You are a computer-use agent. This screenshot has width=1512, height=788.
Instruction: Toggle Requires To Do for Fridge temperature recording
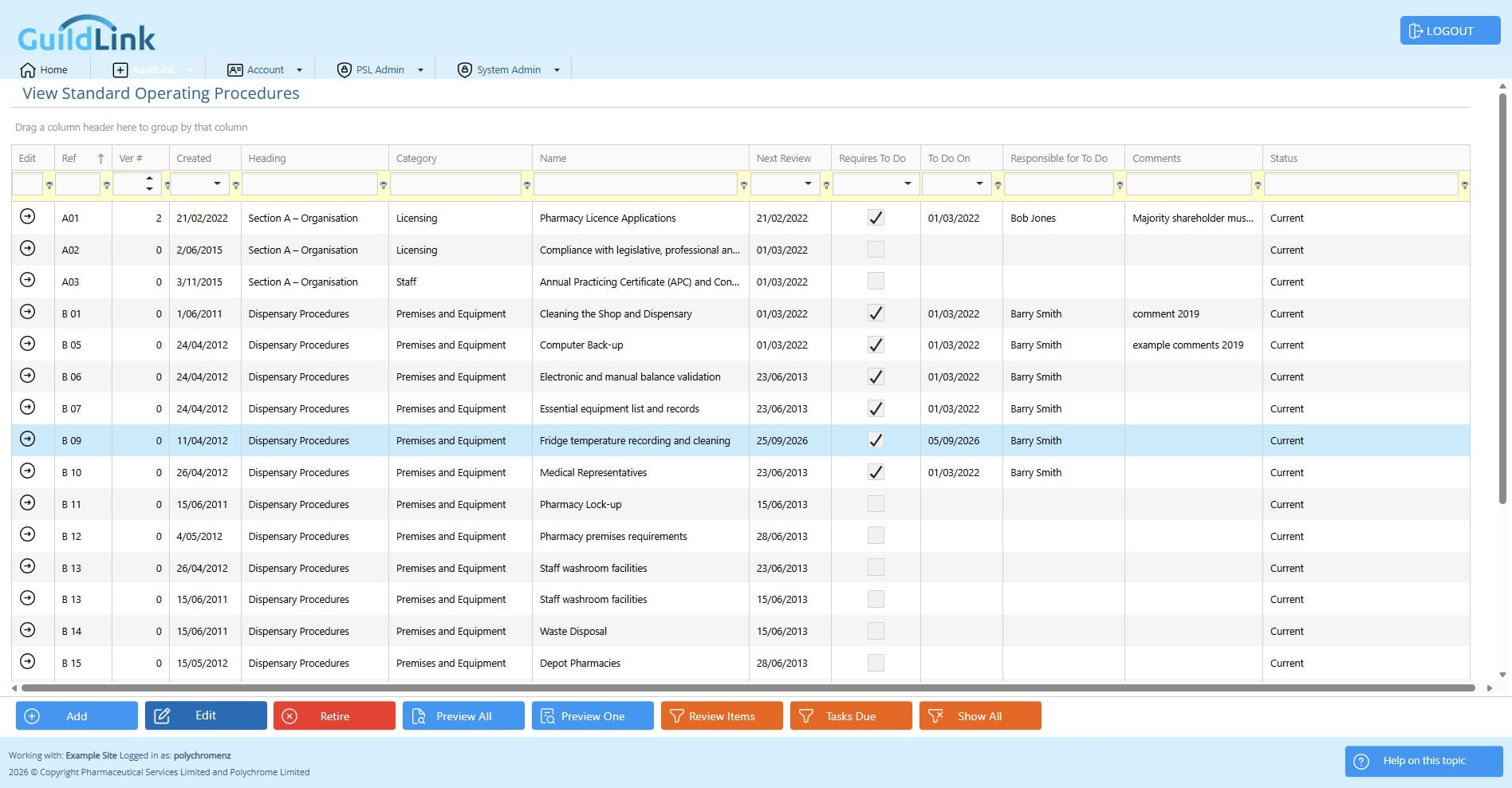(x=876, y=439)
